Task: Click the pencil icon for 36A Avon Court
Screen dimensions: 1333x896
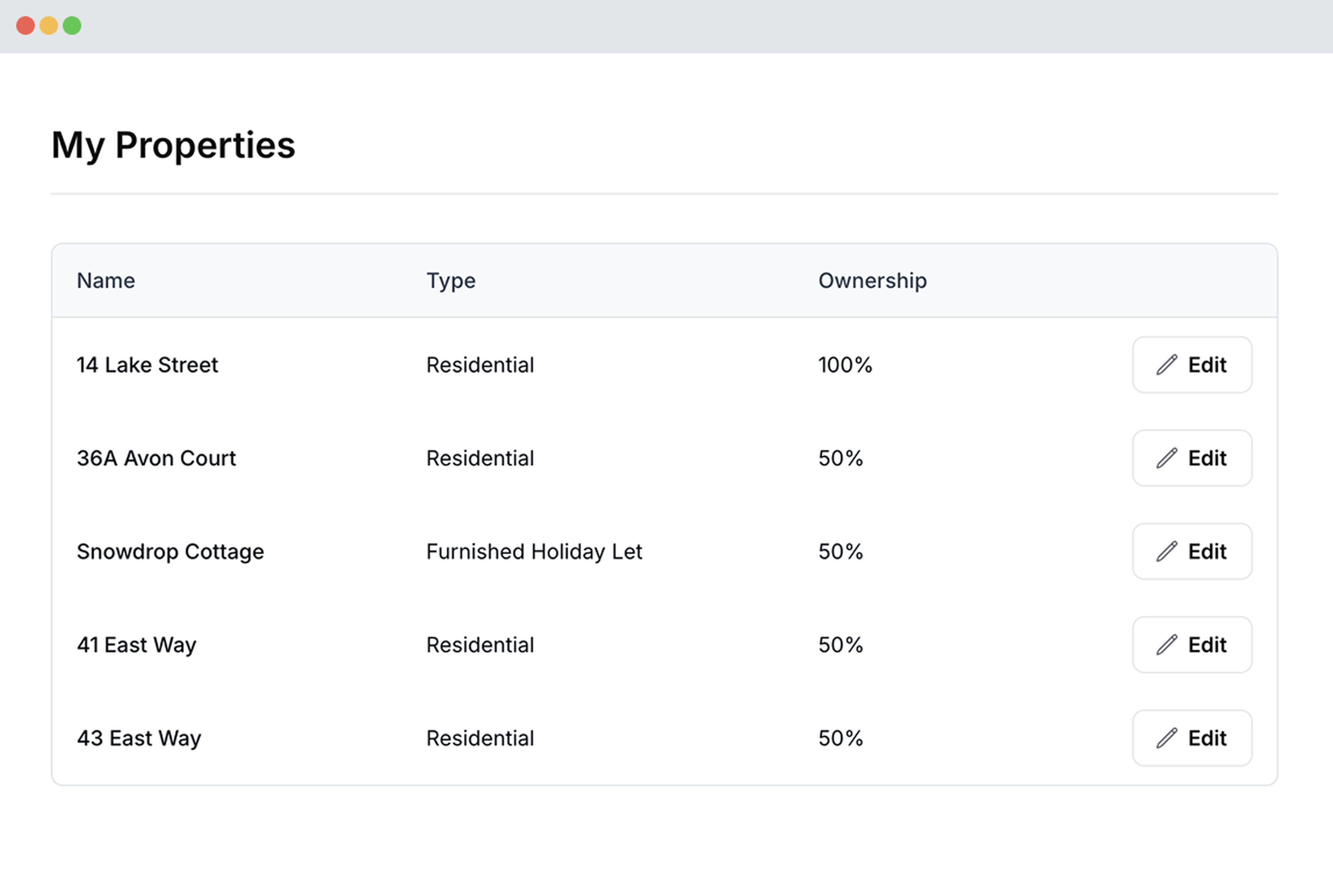Action: pos(1166,458)
